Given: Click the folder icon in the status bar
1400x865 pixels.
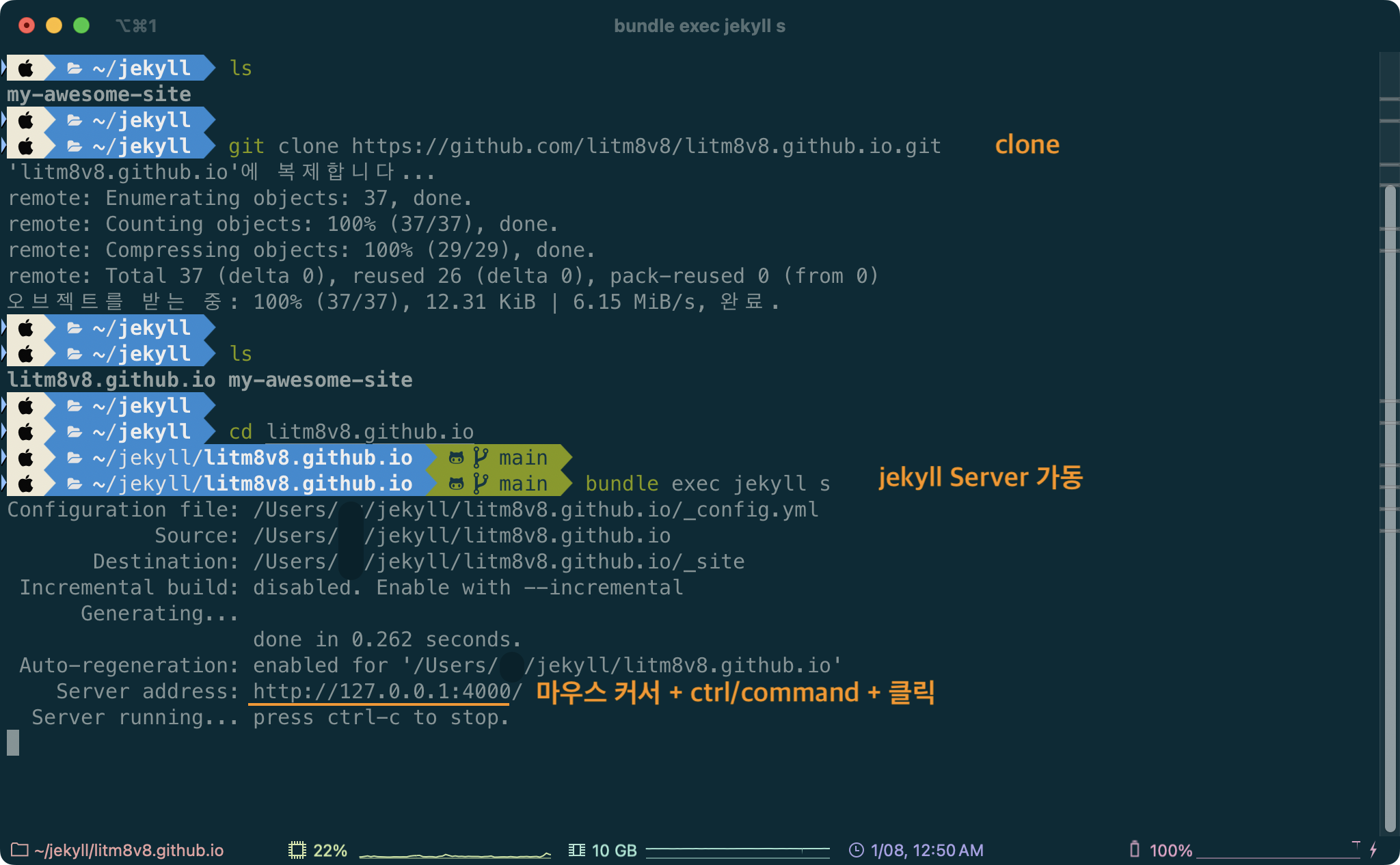Looking at the screenshot, I should click(19, 850).
